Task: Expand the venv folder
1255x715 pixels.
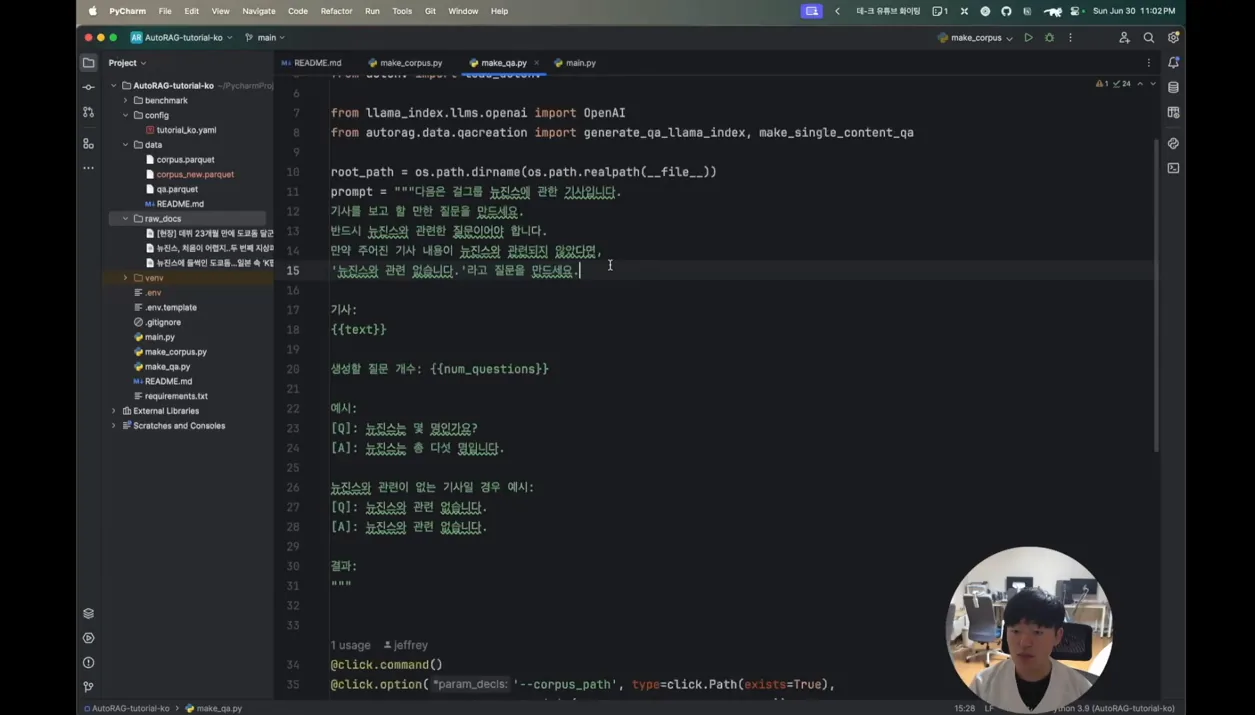Action: [x=126, y=278]
